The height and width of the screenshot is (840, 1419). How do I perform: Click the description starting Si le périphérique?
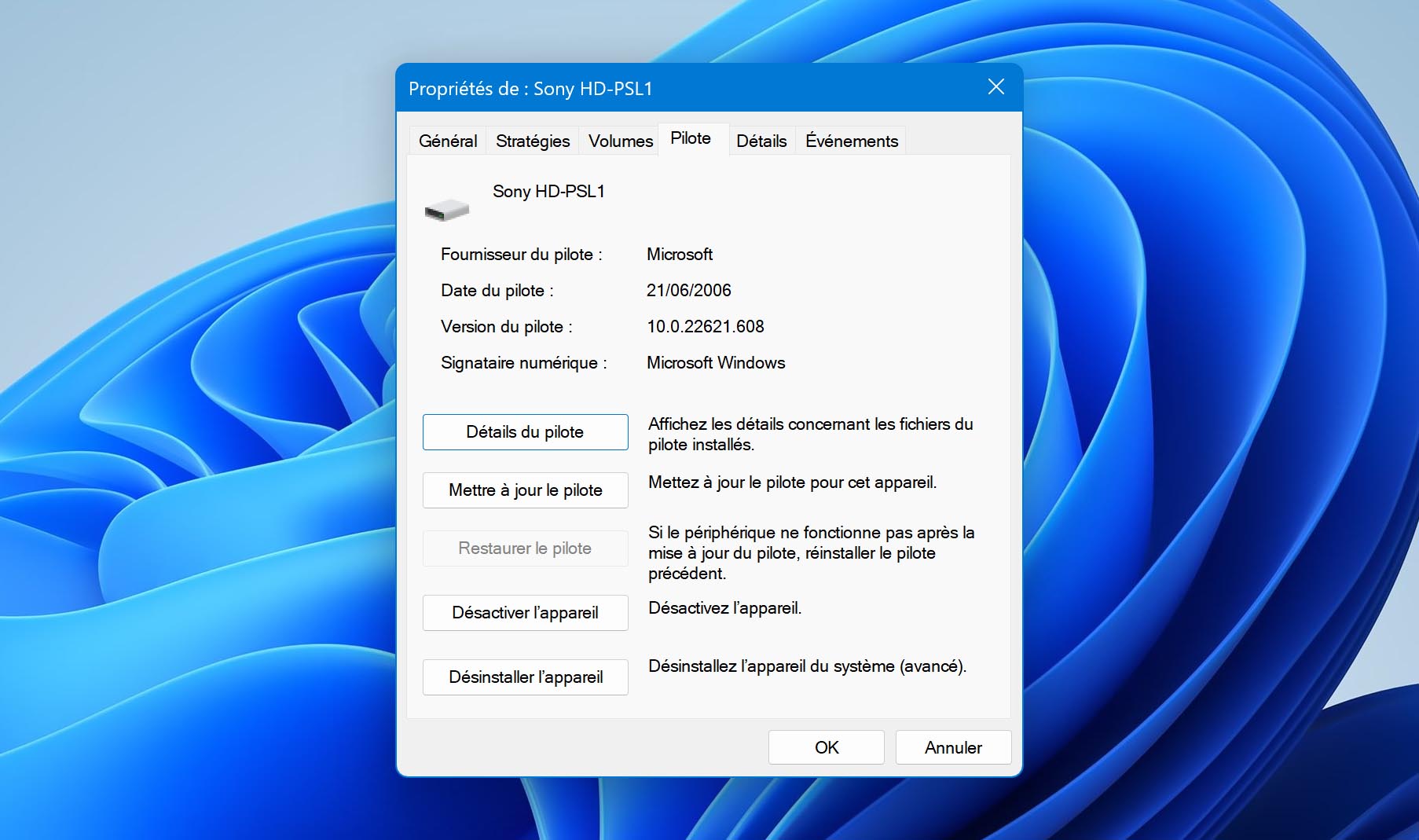click(812, 553)
